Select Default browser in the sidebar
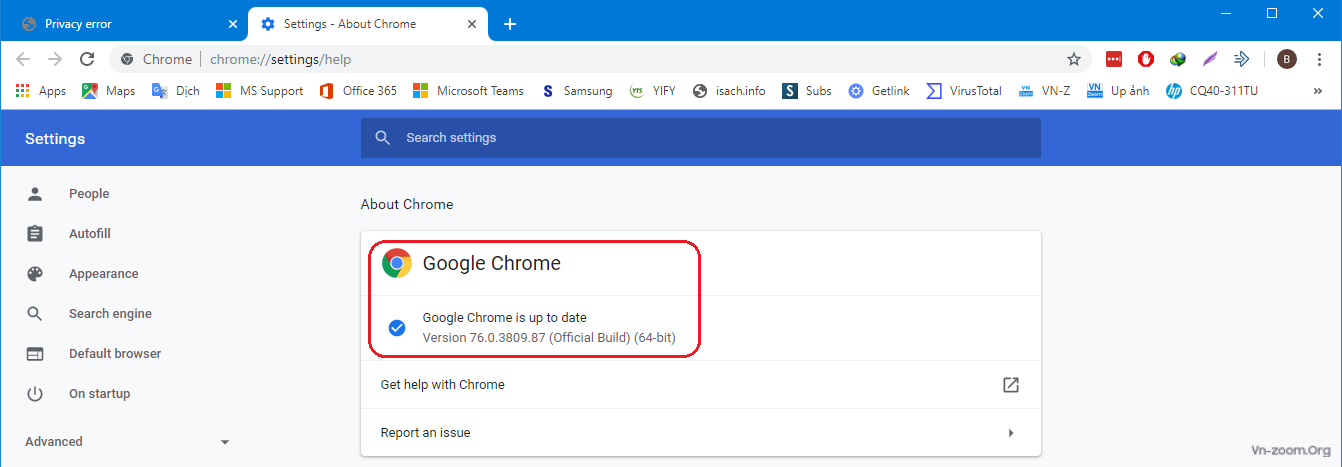The height and width of the screenshot is (467, 1342). (x=115, y=354)
